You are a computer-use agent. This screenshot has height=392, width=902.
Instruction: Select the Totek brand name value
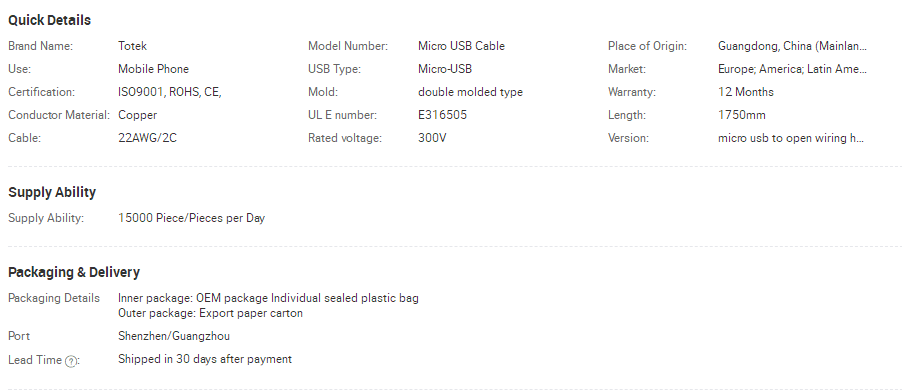[x=132, y=46]
